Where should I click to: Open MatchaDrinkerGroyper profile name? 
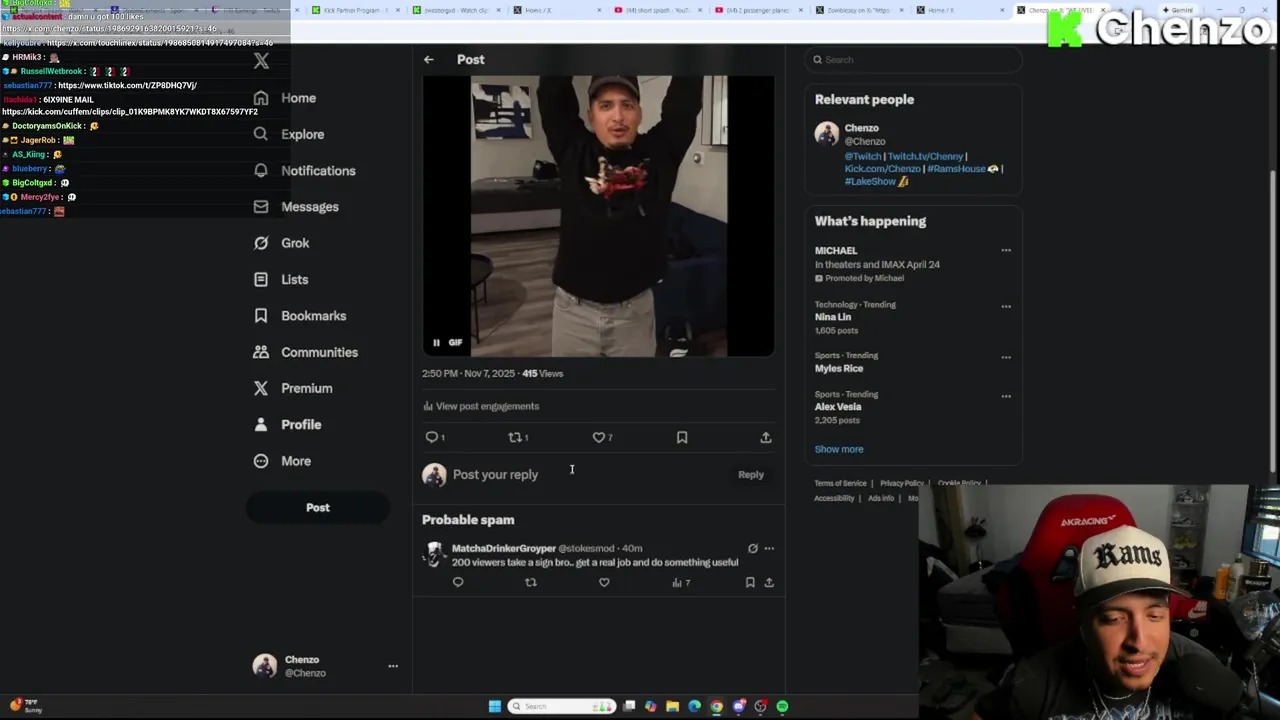click(504, 548)
